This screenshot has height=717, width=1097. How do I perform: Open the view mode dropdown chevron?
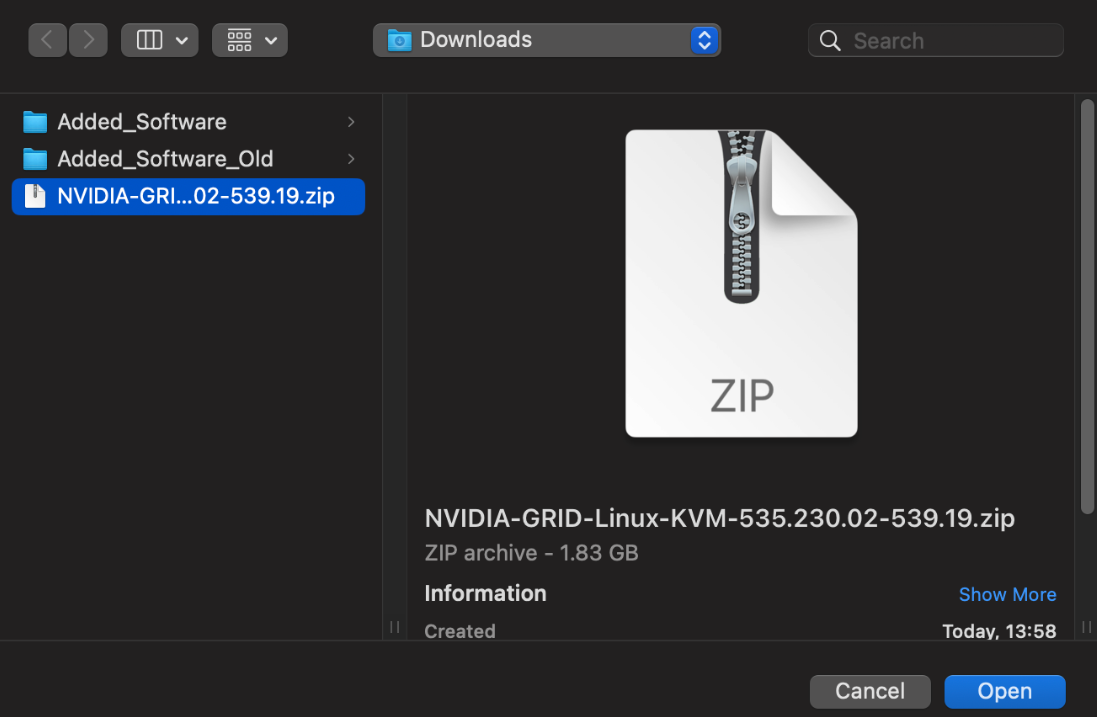(x=181, y=40)
